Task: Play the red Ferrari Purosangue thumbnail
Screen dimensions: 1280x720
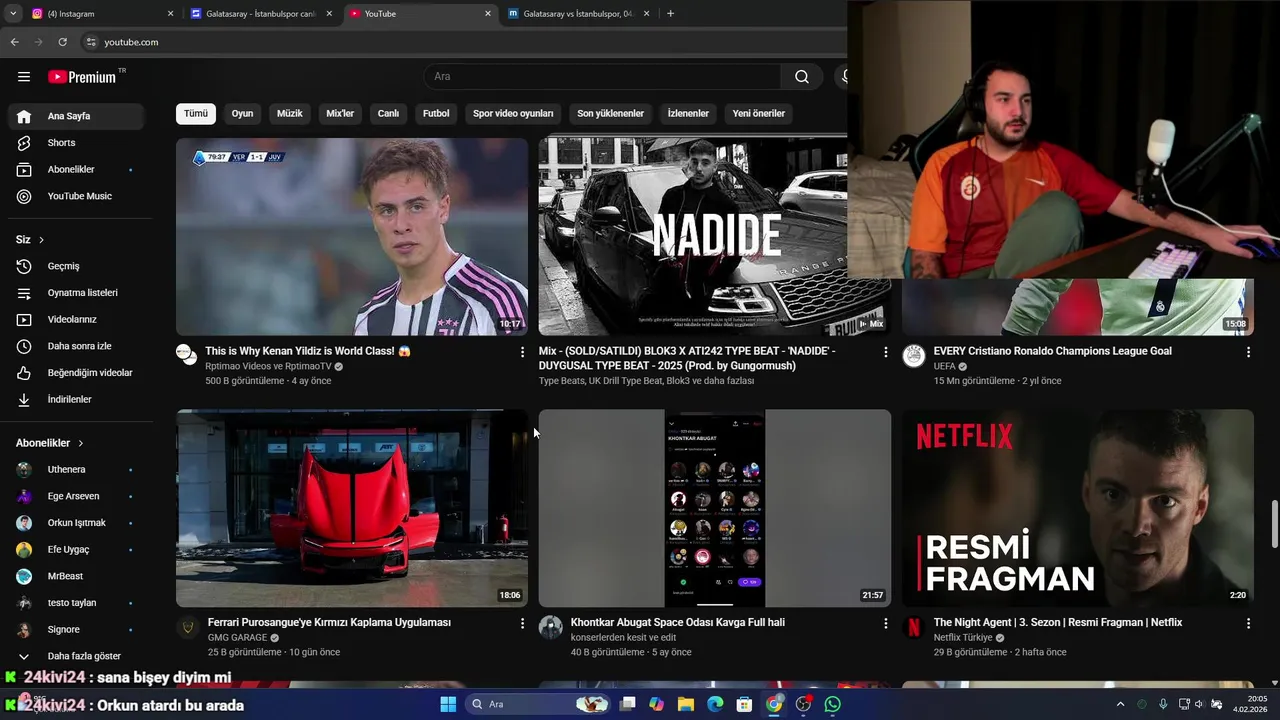Action: [352, 508]
